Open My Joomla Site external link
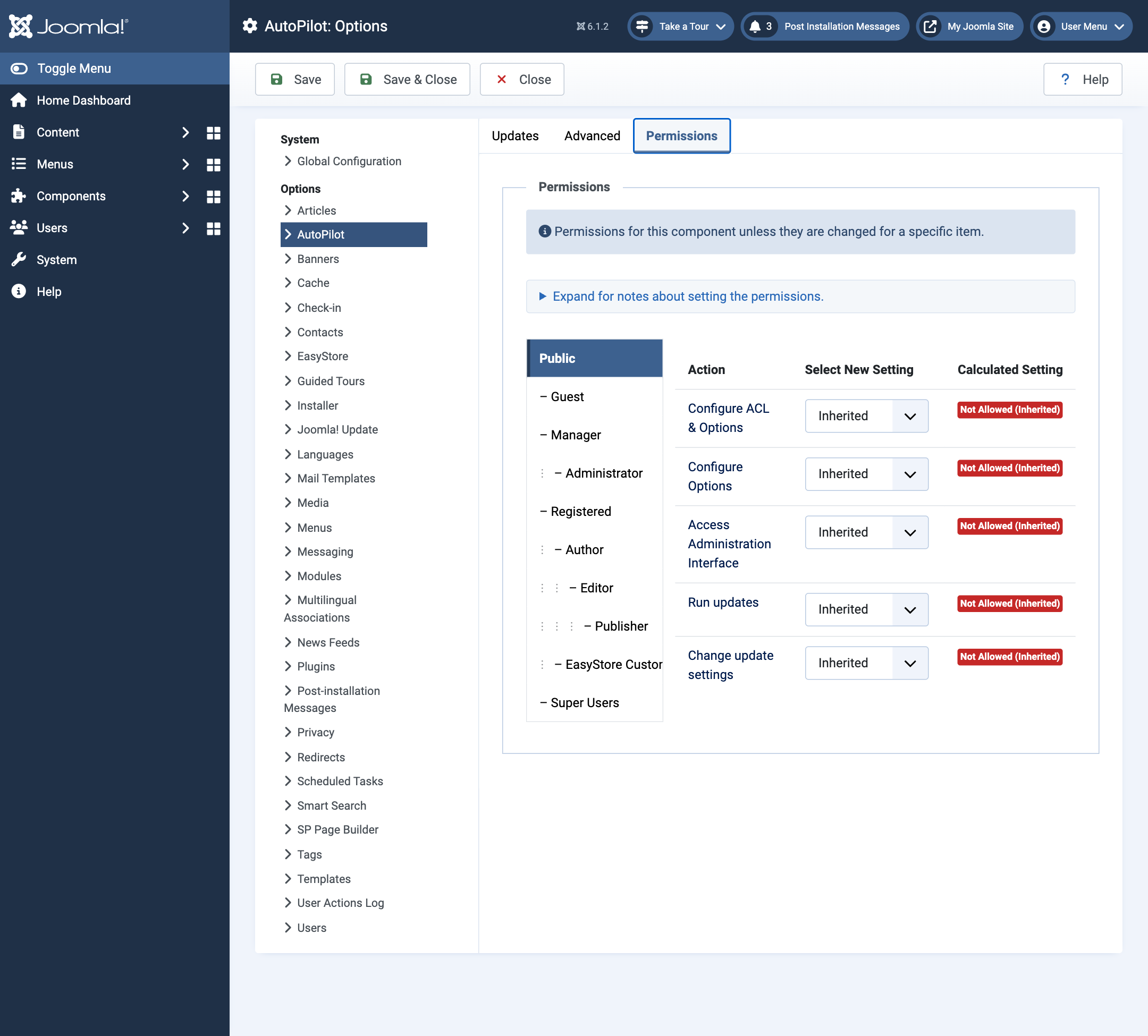 (969, 26)
